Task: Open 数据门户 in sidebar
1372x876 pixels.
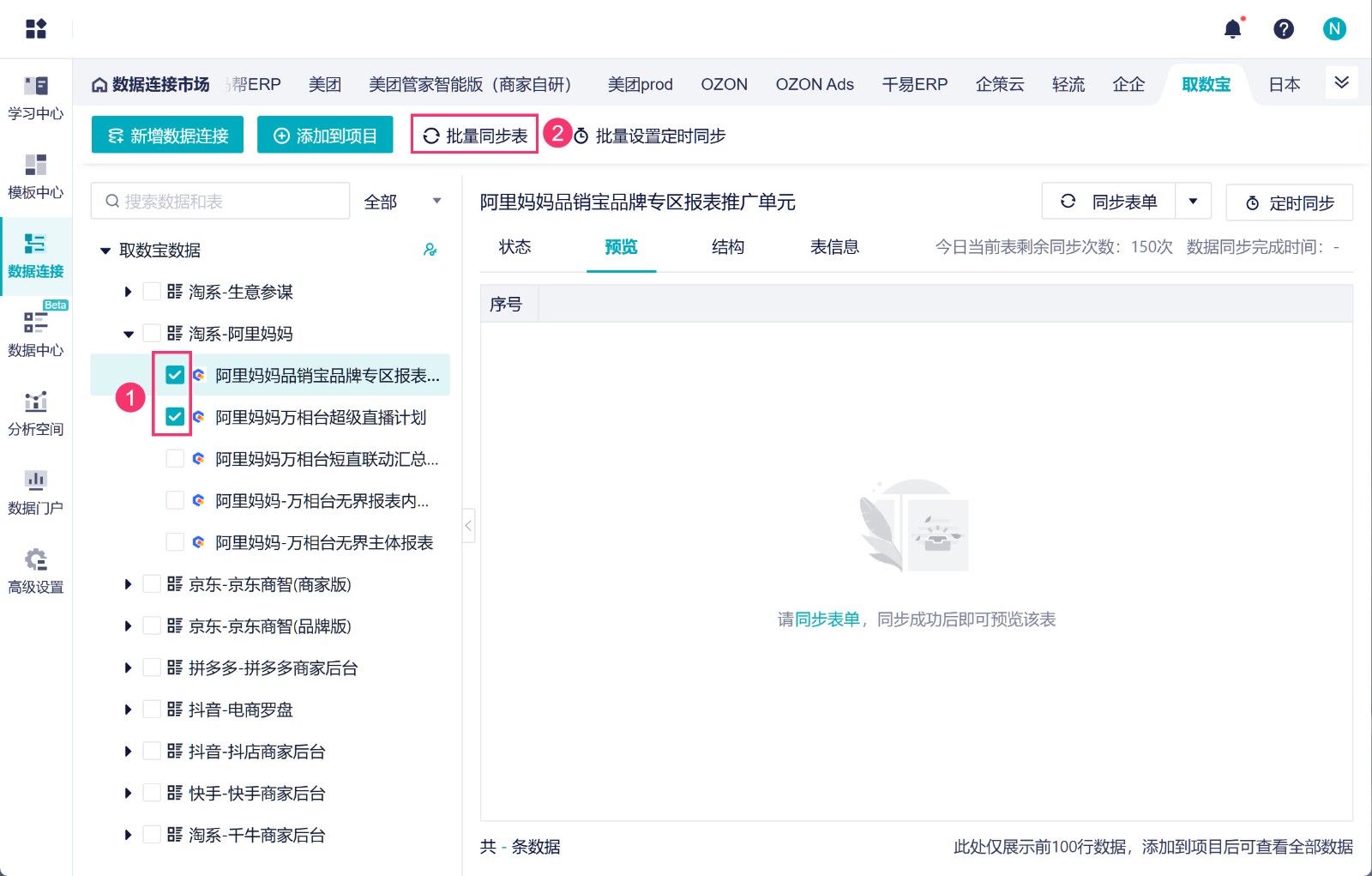Action: 36,492
